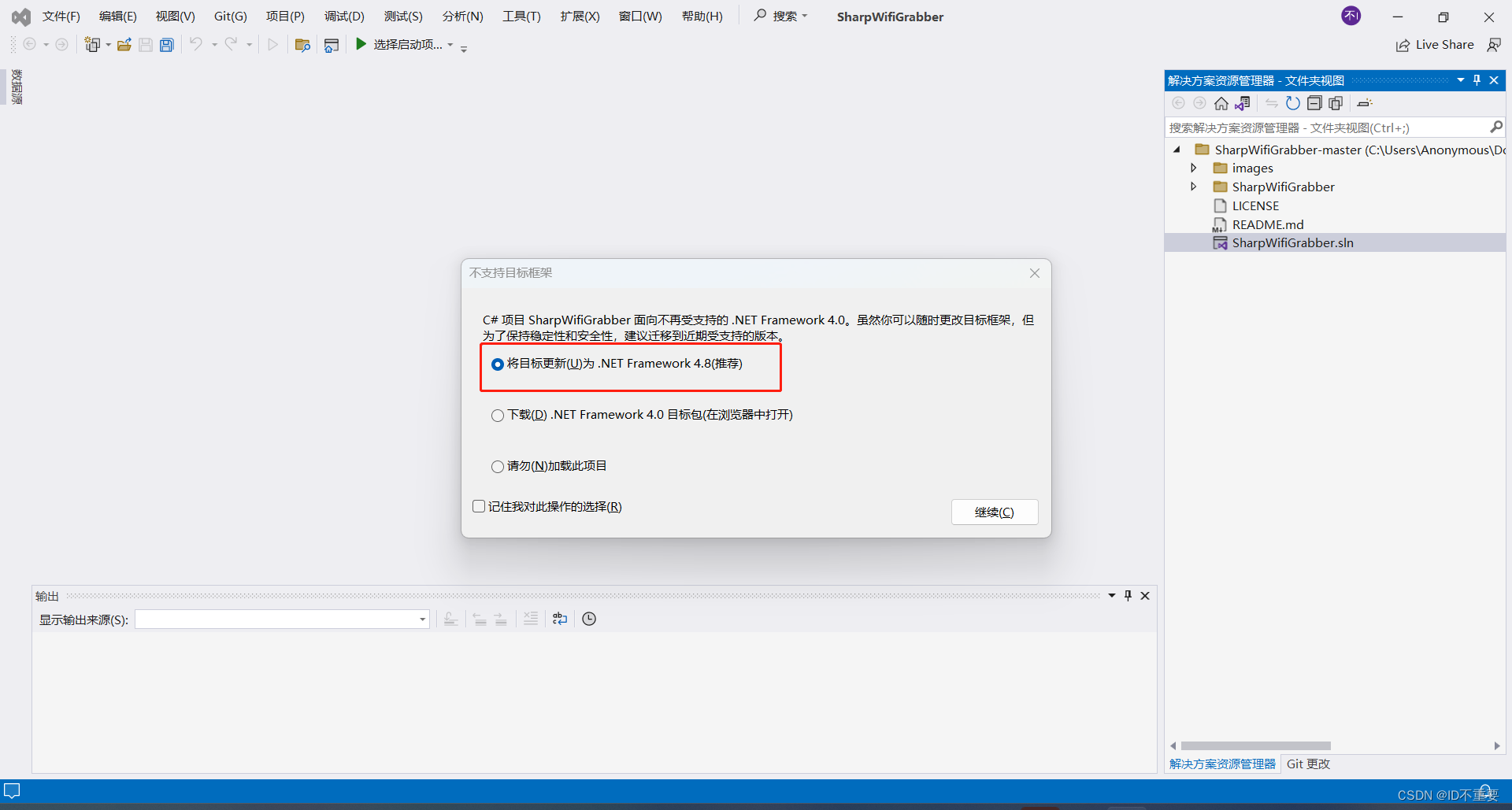
Task: Click the New Project toolbar icon
Action: pos(92,45)
